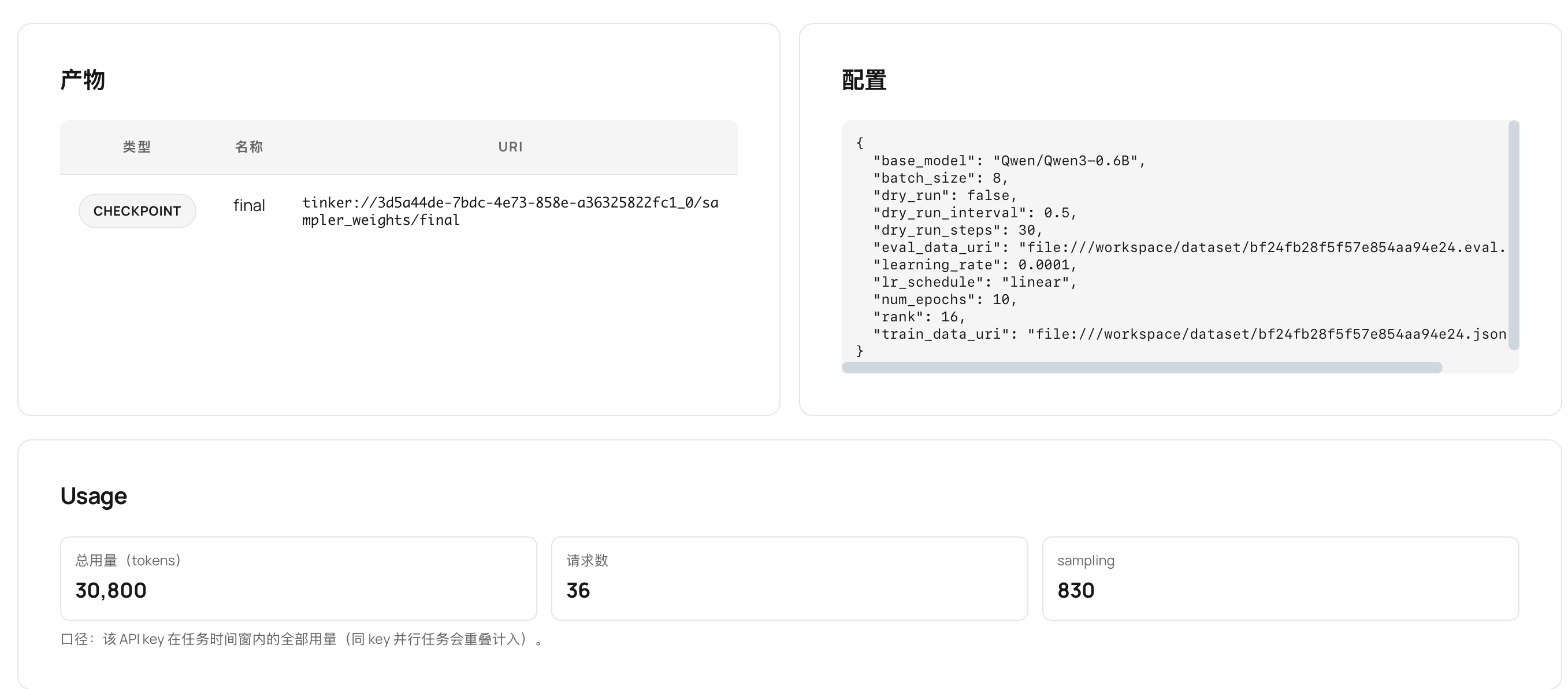Click the sampling value 830
The image size is (1568, 689).
1076,590
